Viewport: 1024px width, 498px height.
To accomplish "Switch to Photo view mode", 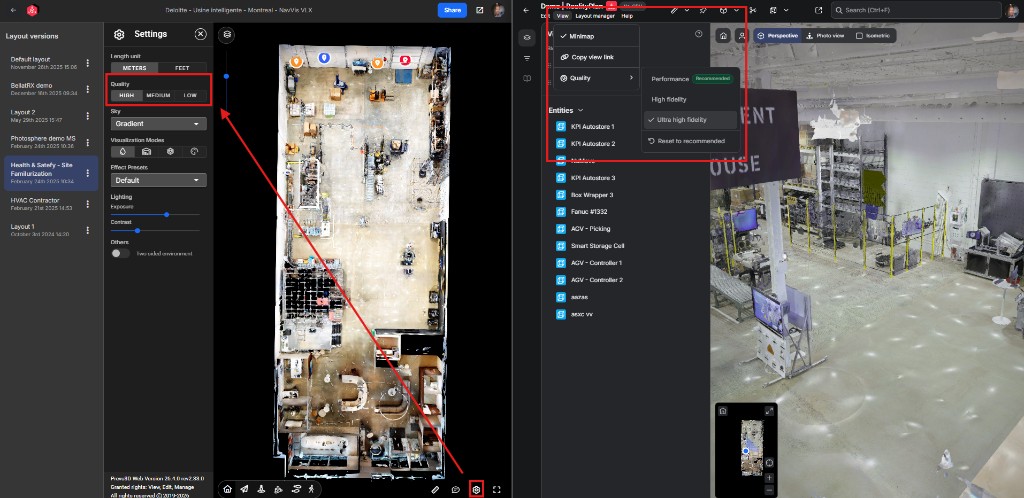I will (x=825, y=36).
